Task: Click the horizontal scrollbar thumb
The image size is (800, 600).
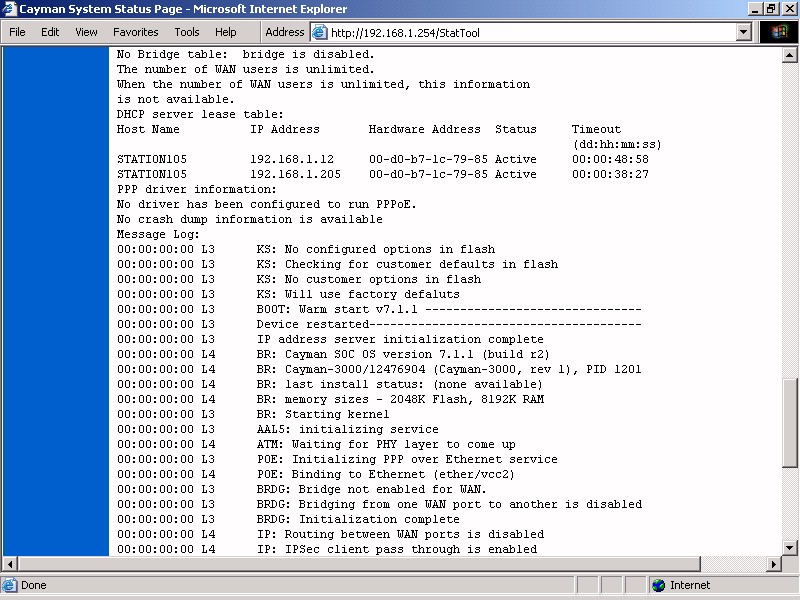Action: click(360, 564)
